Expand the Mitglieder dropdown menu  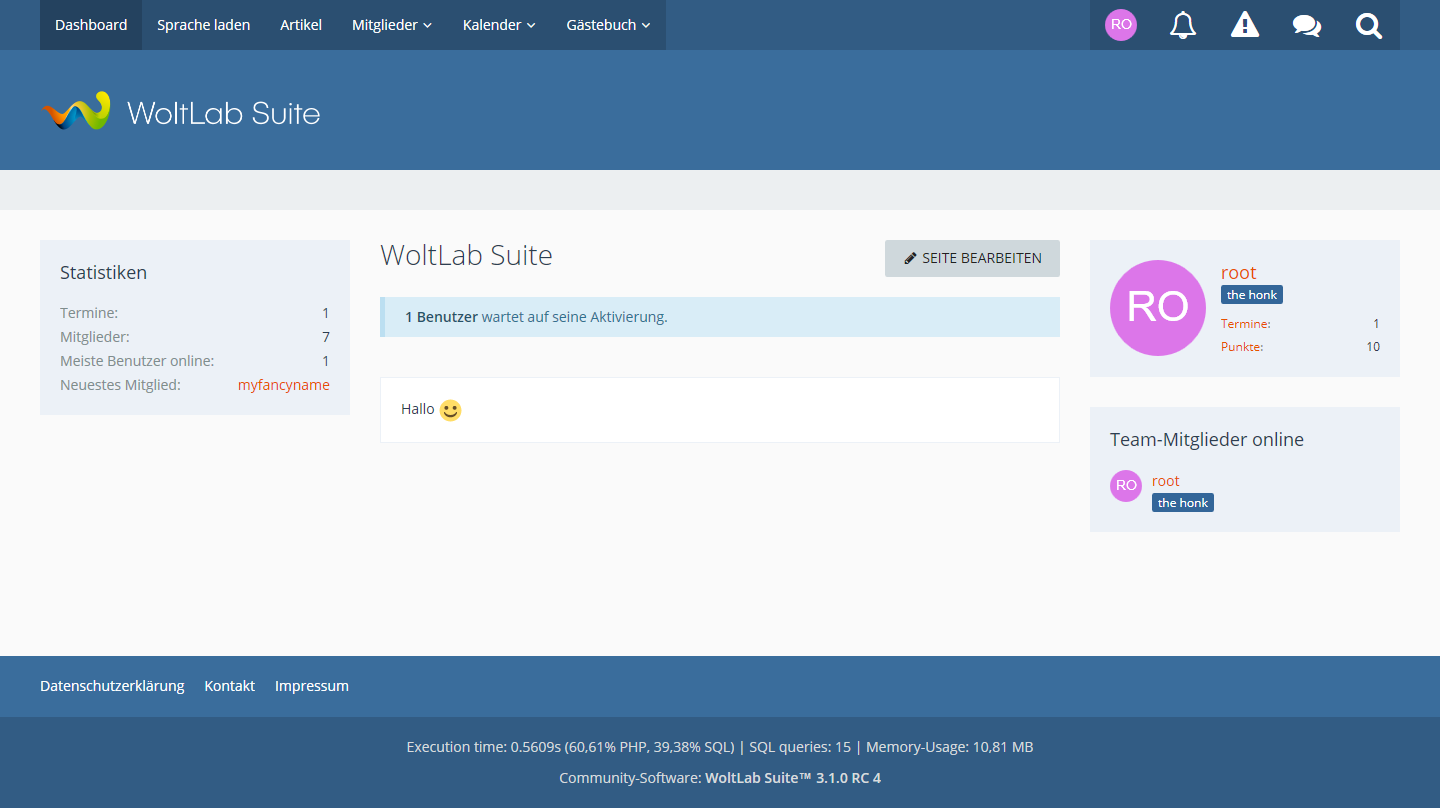click(392, 25)
